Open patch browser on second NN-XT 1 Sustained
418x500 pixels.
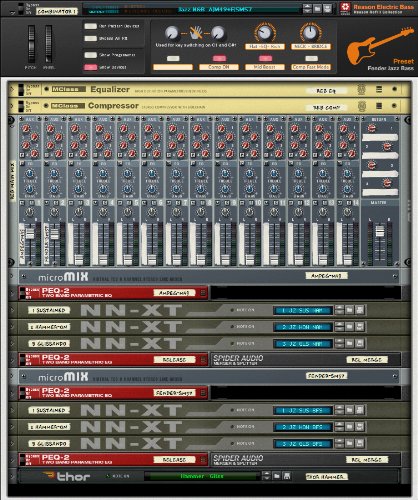click(349, 410)
